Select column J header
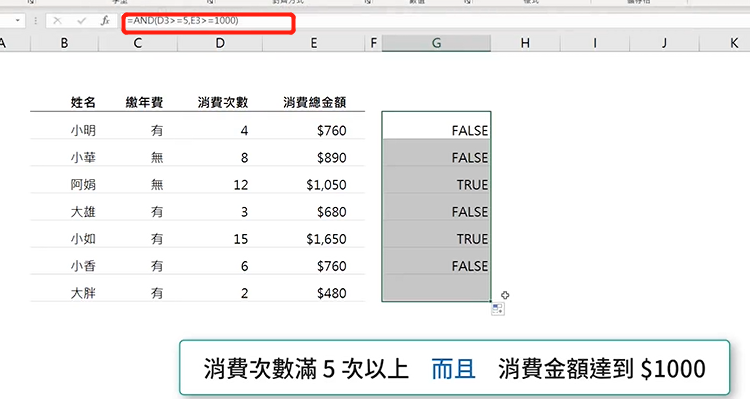Image resolution: width=750 pixels, height=399 pixels. (664, 44)
